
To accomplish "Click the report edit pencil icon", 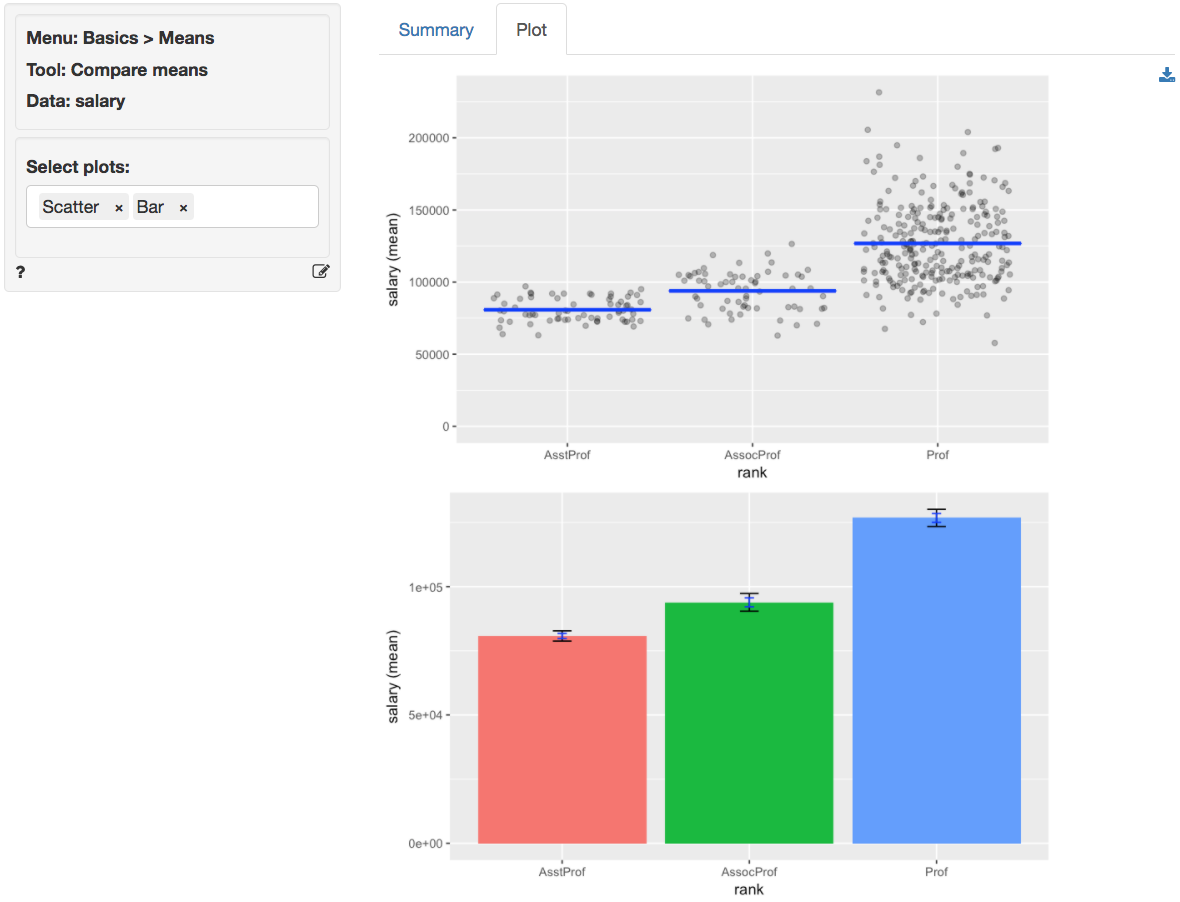I will coord(320,271).
